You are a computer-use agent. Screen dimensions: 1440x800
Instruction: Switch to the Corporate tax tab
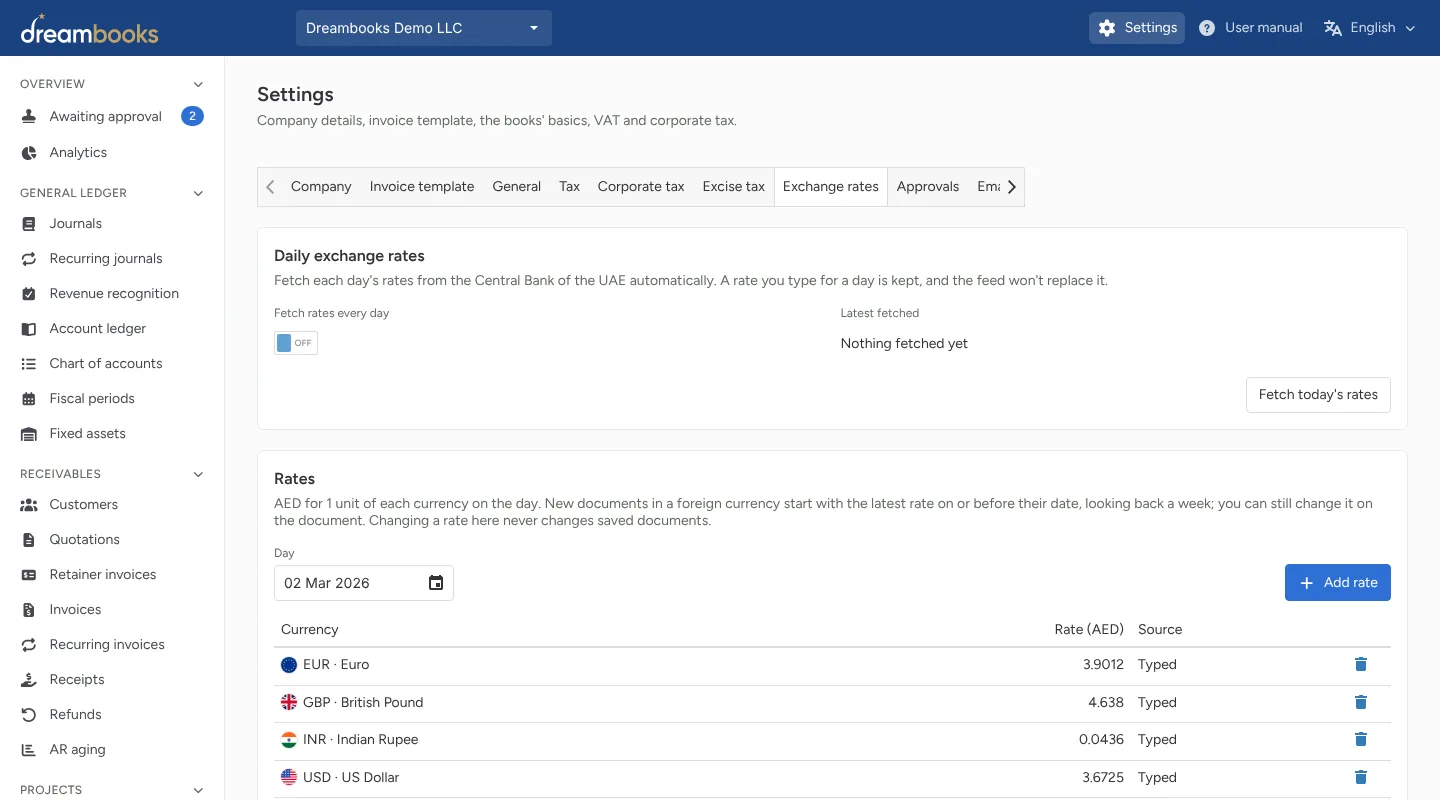641,187
